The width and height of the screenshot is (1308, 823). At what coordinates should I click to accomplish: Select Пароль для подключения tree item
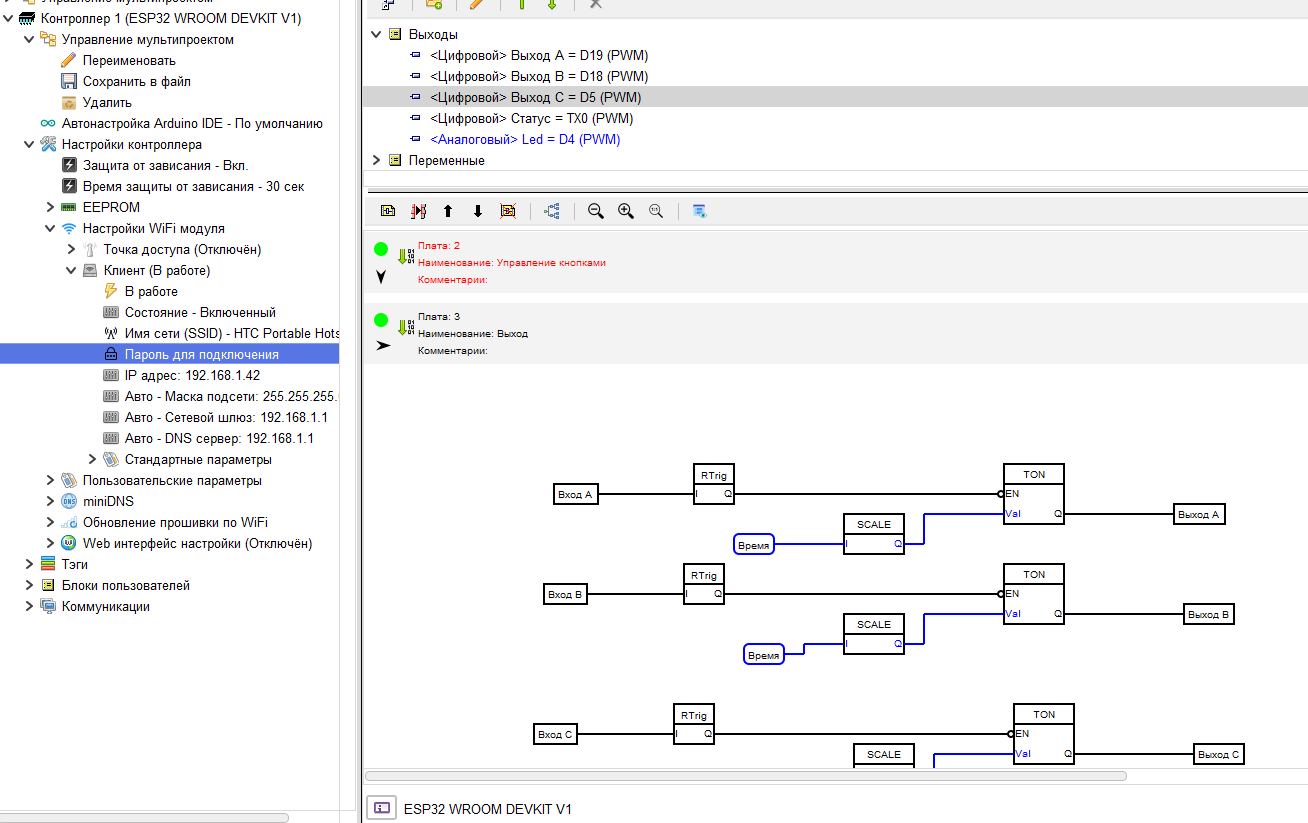click(201, 354)
